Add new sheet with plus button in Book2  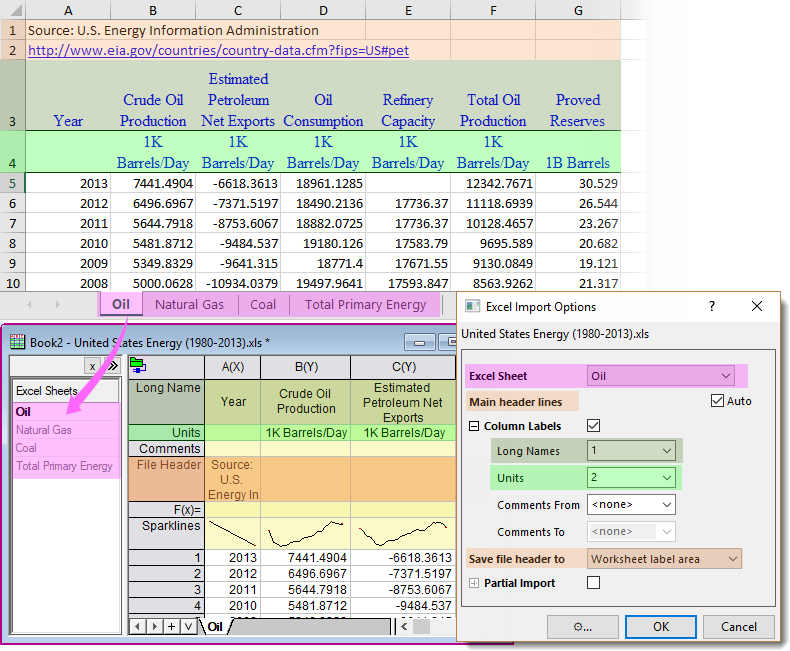(171, 626)
